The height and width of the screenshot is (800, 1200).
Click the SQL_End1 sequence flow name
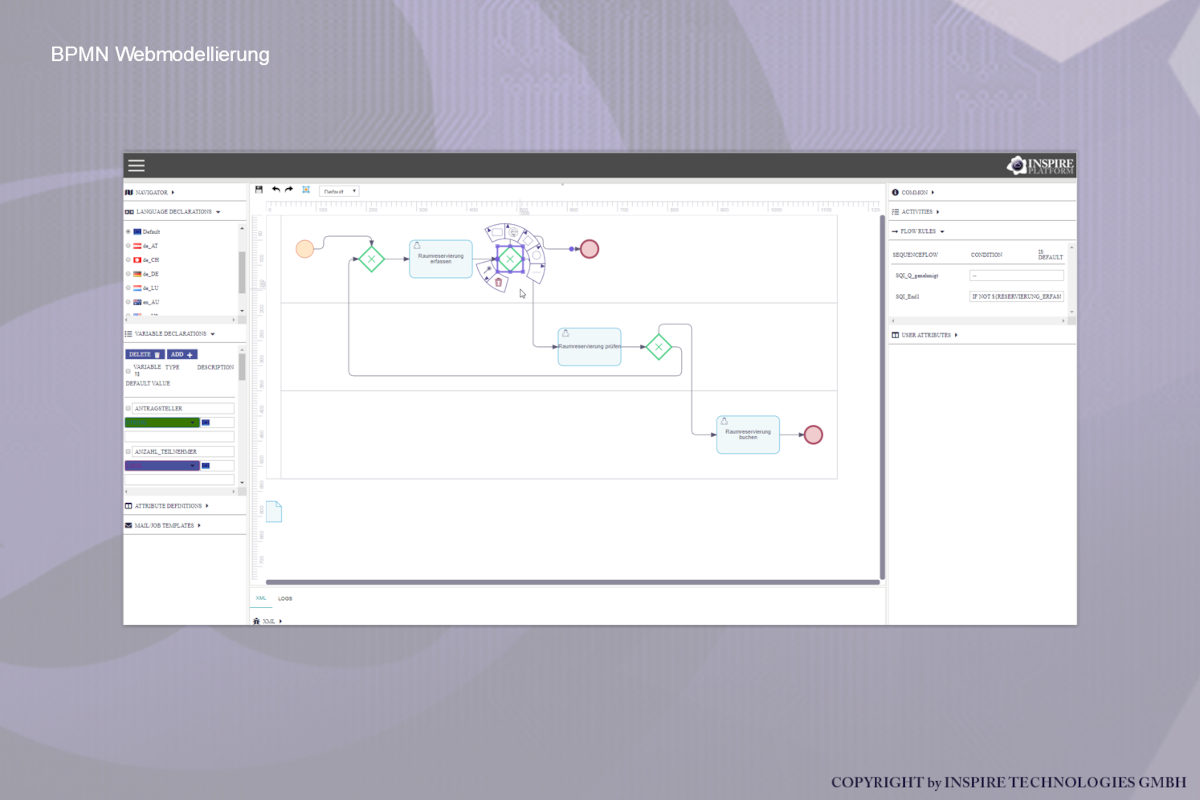point(908,296)
